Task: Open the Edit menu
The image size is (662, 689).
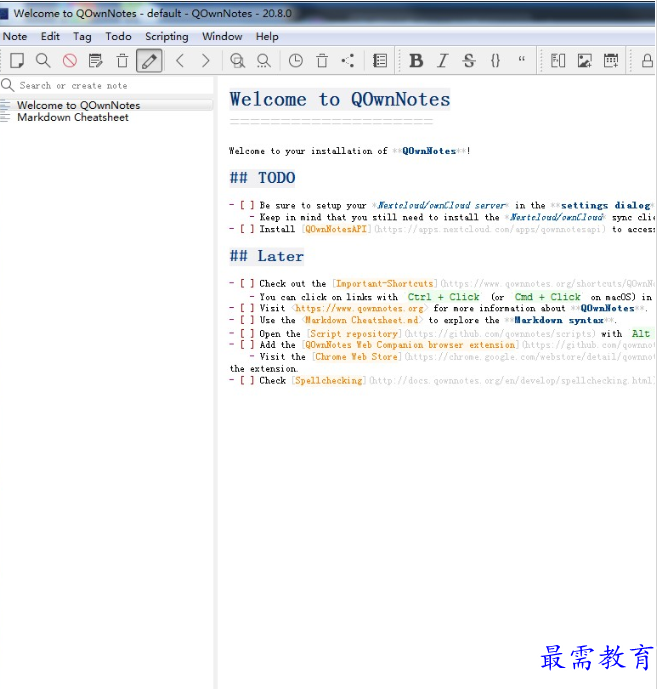Action: pyautogui.click(x=50, y=36)
